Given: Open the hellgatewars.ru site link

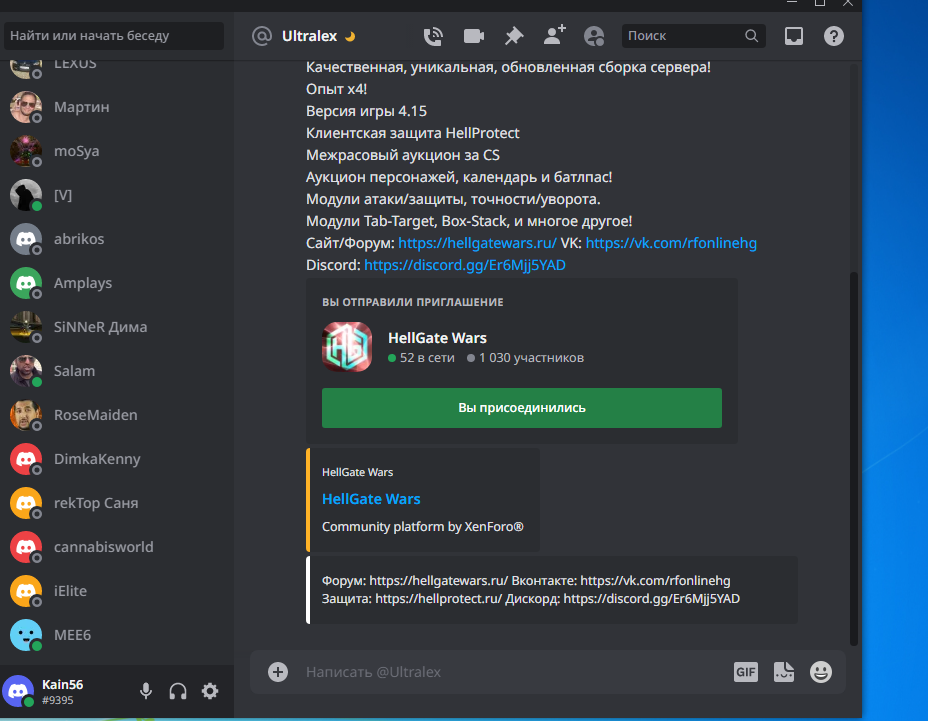Looking at the screenshot, I should click(x=477, y=243).
